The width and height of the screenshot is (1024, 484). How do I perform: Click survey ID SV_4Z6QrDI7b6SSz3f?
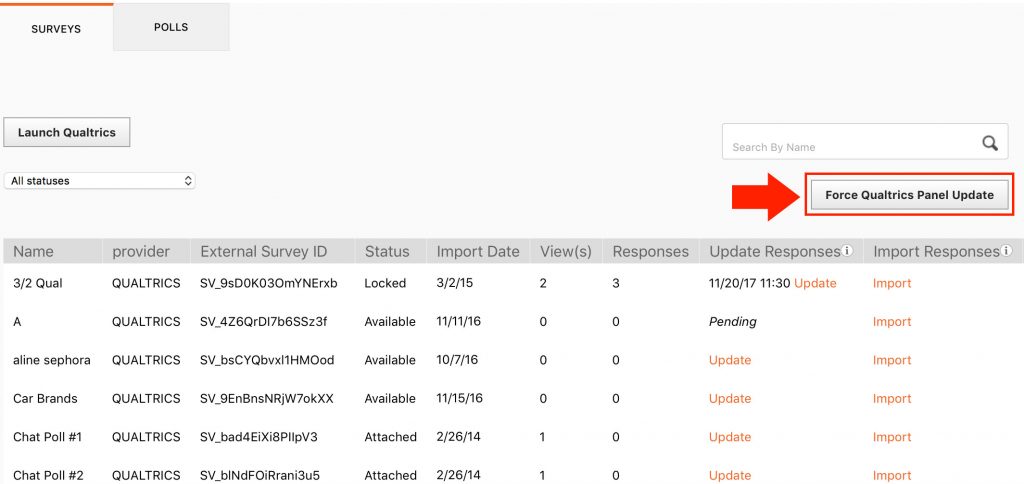click(x=264, y=322)
